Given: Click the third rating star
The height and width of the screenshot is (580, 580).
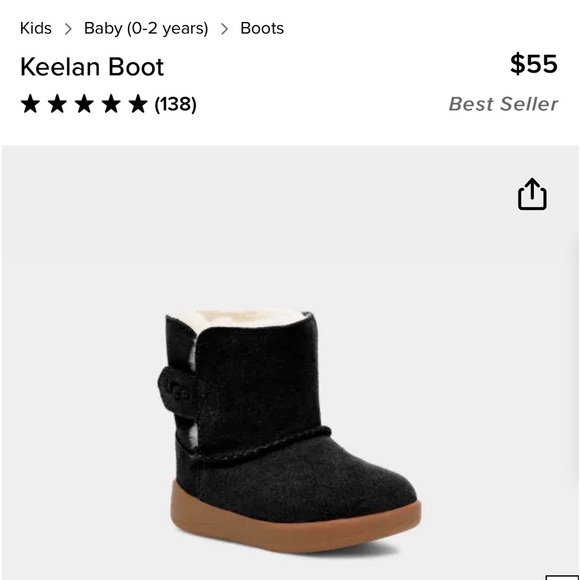Looking at the screenshot, I should [84, 104].
